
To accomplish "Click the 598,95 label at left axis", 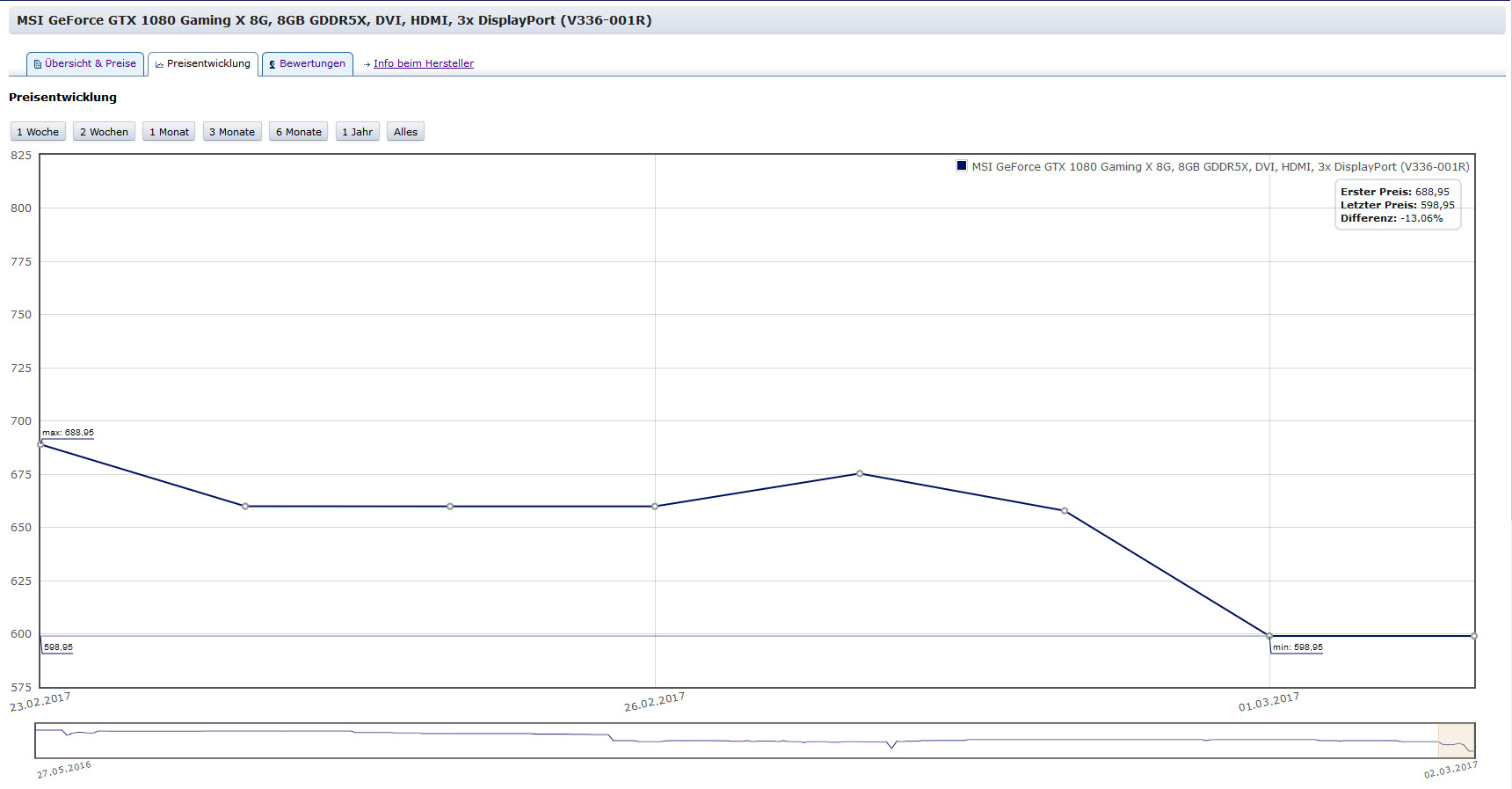I will 58,647.
